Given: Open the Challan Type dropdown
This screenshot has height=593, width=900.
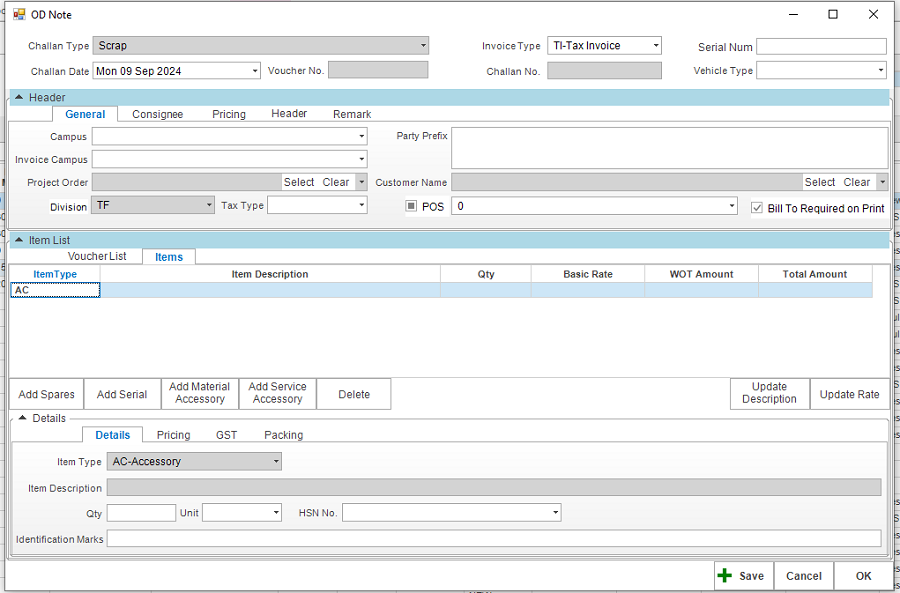Looking at the screenshot, I should click(x=423, y=46).
